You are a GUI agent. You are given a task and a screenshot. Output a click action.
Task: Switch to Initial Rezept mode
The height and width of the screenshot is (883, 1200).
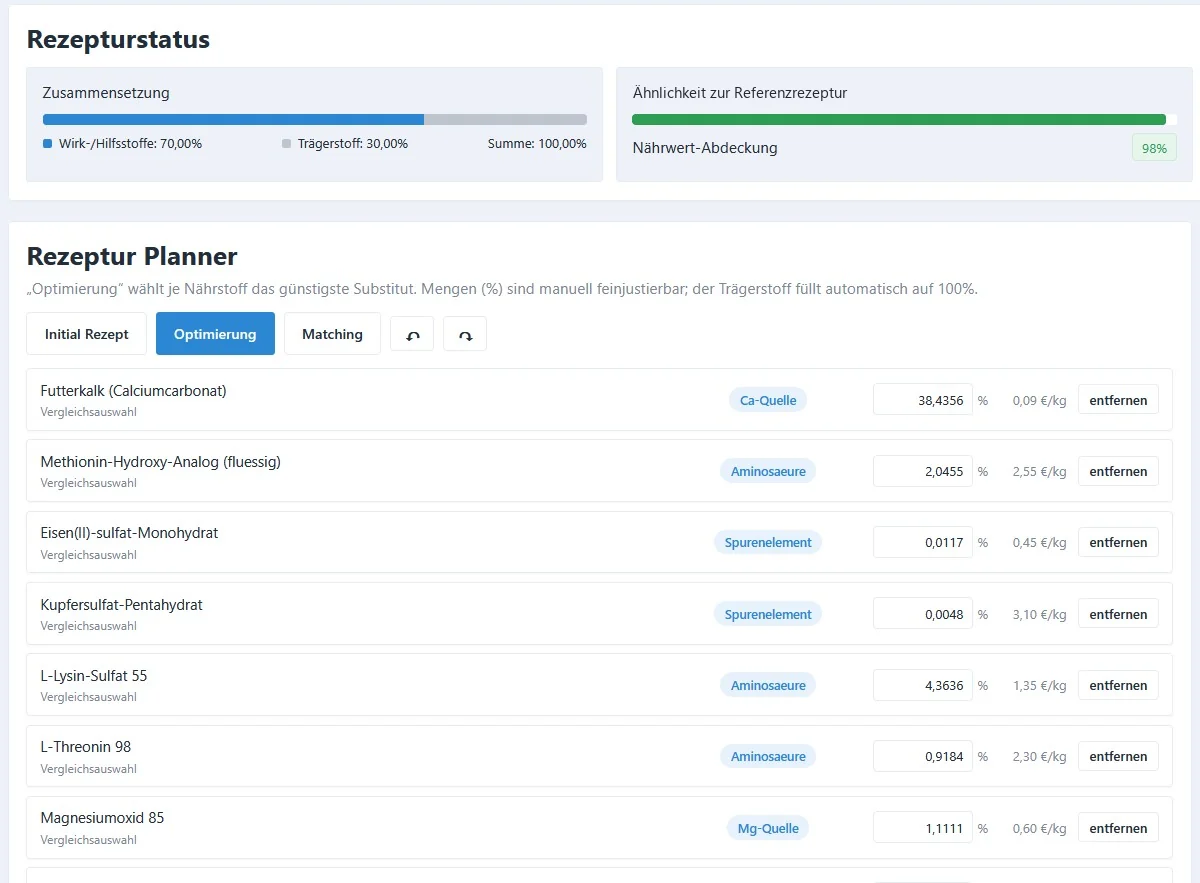[87, 334]
